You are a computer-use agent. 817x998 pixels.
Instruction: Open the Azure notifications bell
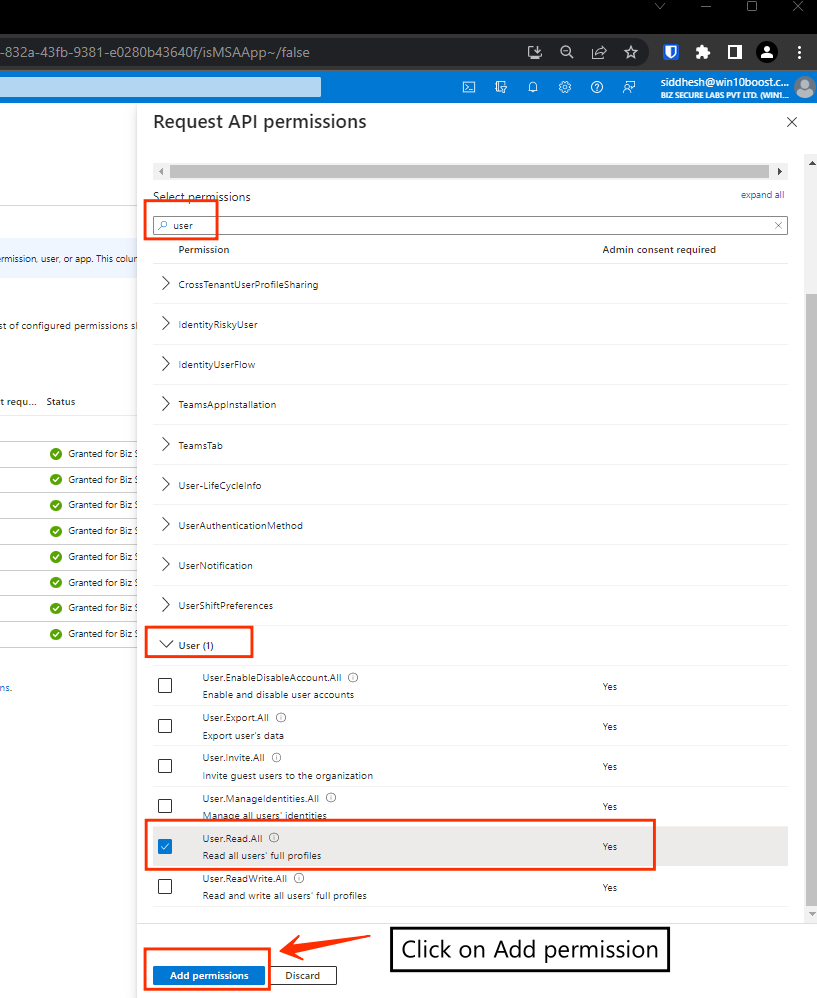pos(533,87)
